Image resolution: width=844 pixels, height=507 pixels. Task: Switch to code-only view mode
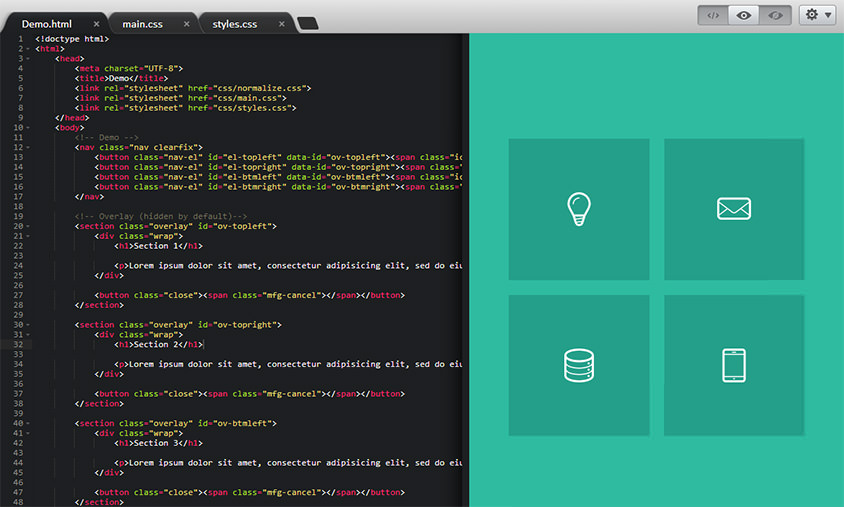[x=713, y=15]
